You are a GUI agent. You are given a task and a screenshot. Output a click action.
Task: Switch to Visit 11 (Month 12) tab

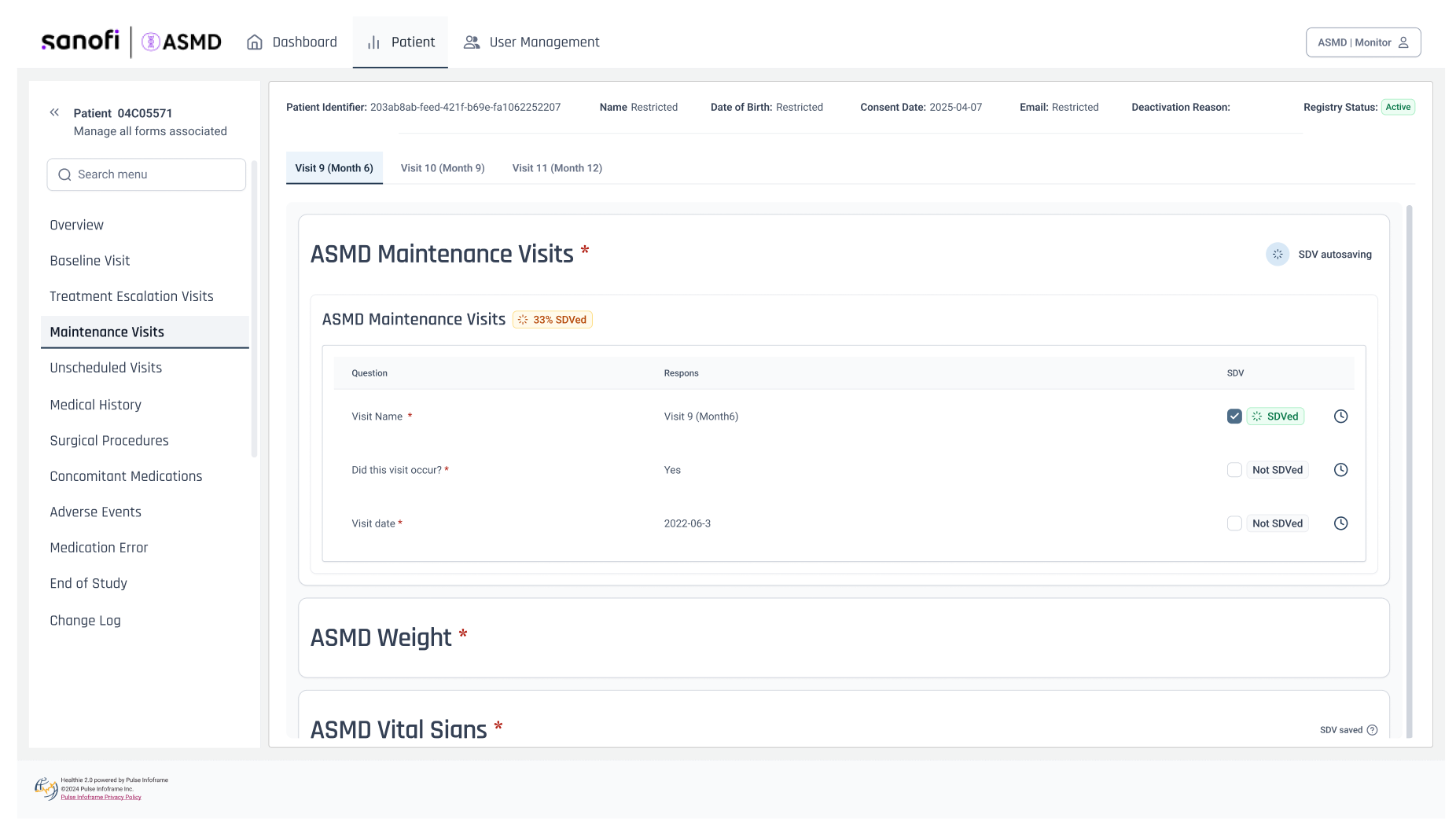pyautogui.click(x=557, y=168)
